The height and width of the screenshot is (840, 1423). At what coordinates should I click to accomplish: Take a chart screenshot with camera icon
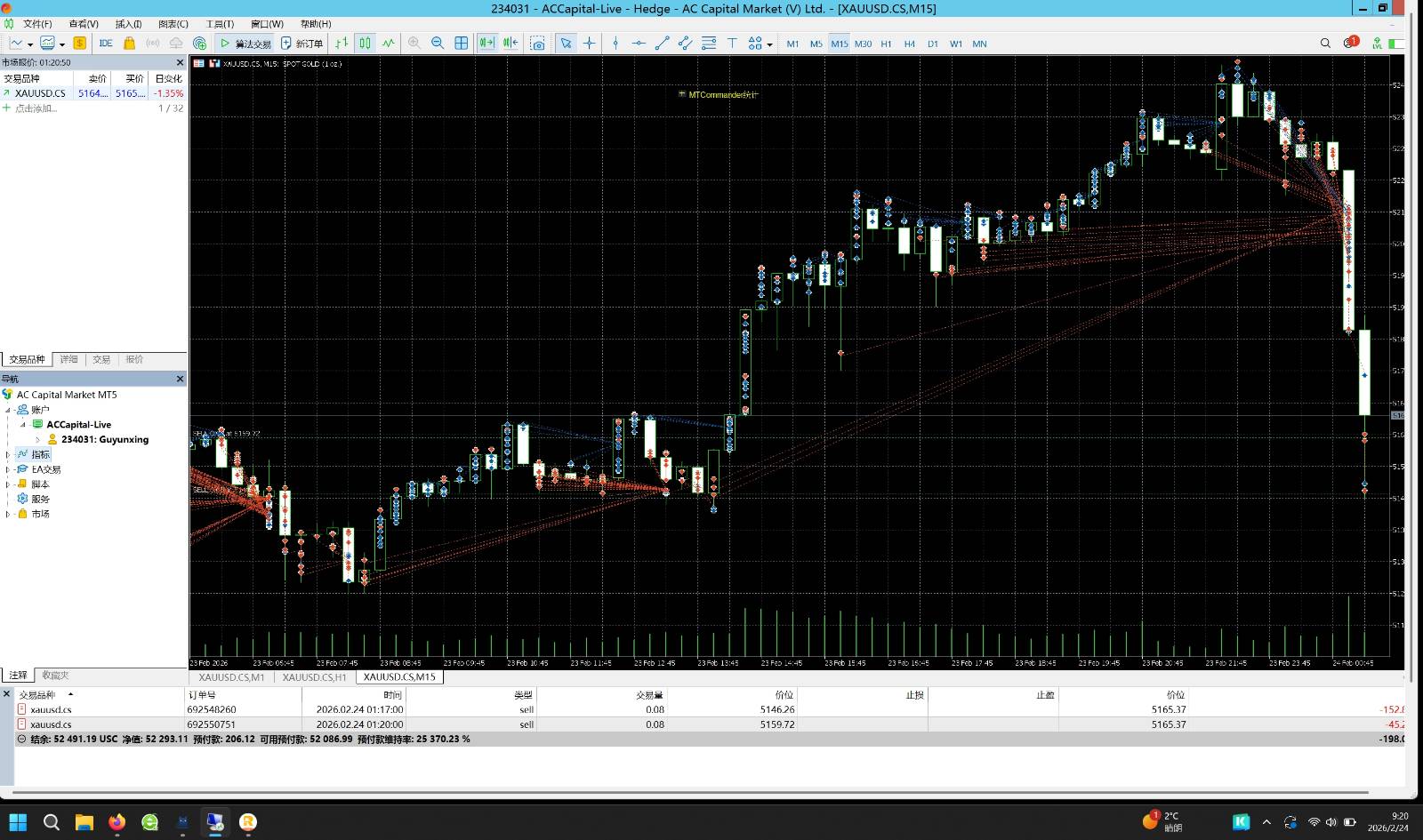coord(537,43)
